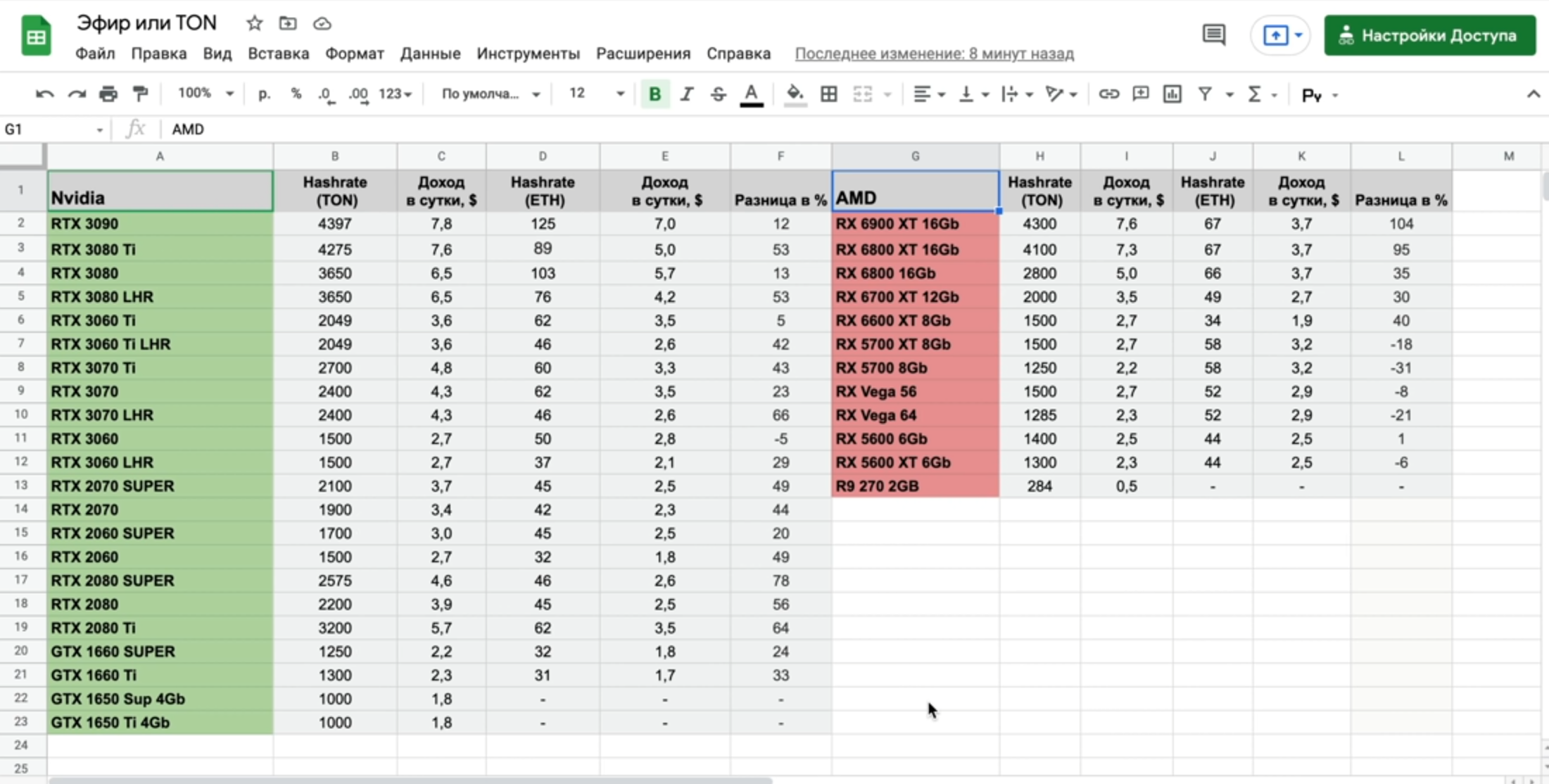
Task: Star this spreadsheet document
Action: (x=254, y=23)
